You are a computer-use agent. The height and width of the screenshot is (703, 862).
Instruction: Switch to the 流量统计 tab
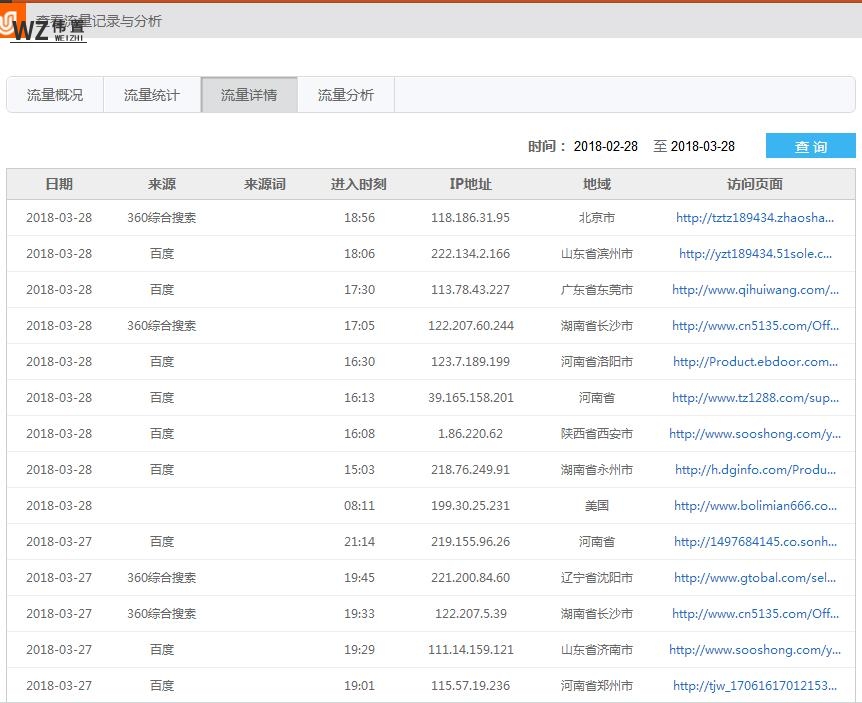[151, 94]
